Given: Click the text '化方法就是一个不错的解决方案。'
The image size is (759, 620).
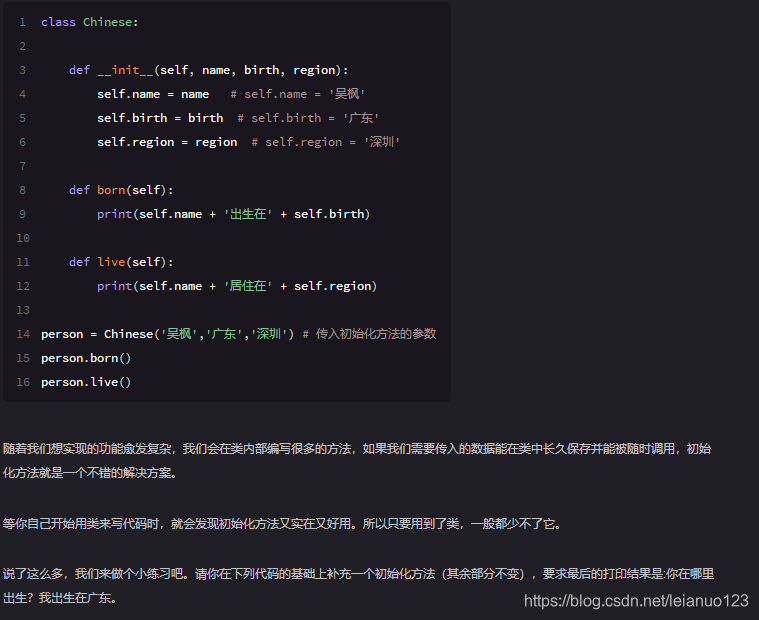Looking at the screenshot, I should tap(90, 473).
